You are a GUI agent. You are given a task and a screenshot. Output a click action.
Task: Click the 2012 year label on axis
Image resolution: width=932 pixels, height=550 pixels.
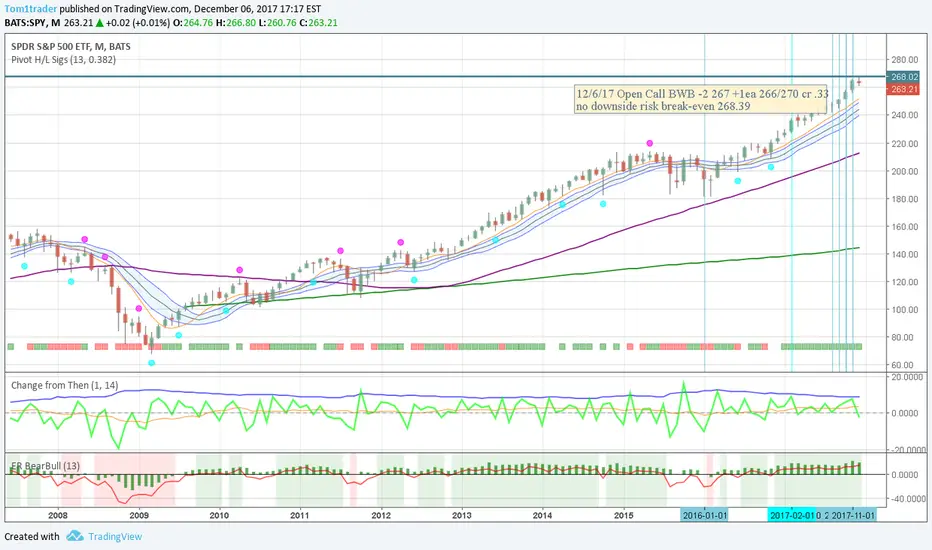pyautogui.click(x=381, y=515)
